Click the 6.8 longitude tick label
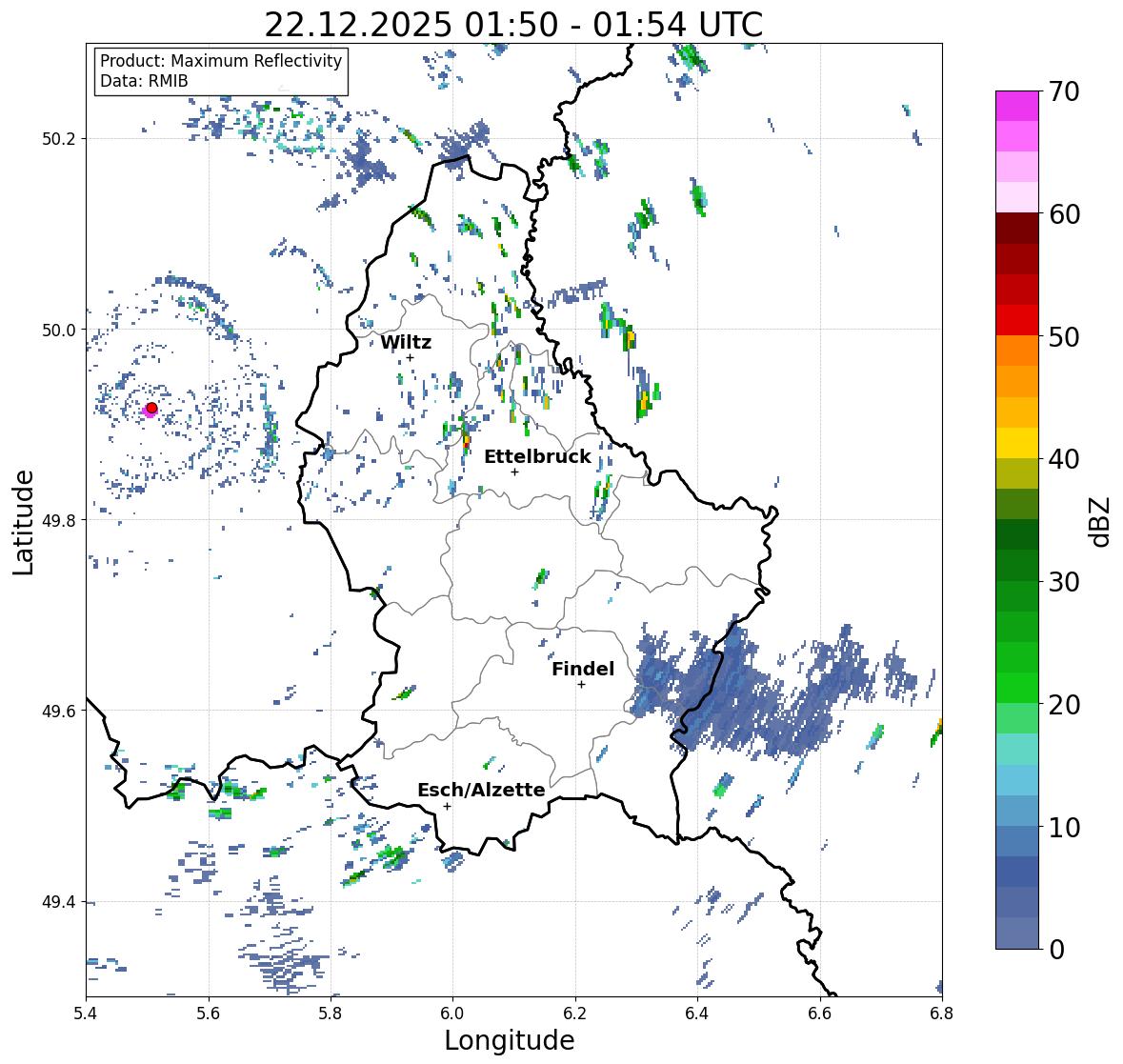The width and height of the screenshot is (1123, 1064). (x=942, y=1014)
